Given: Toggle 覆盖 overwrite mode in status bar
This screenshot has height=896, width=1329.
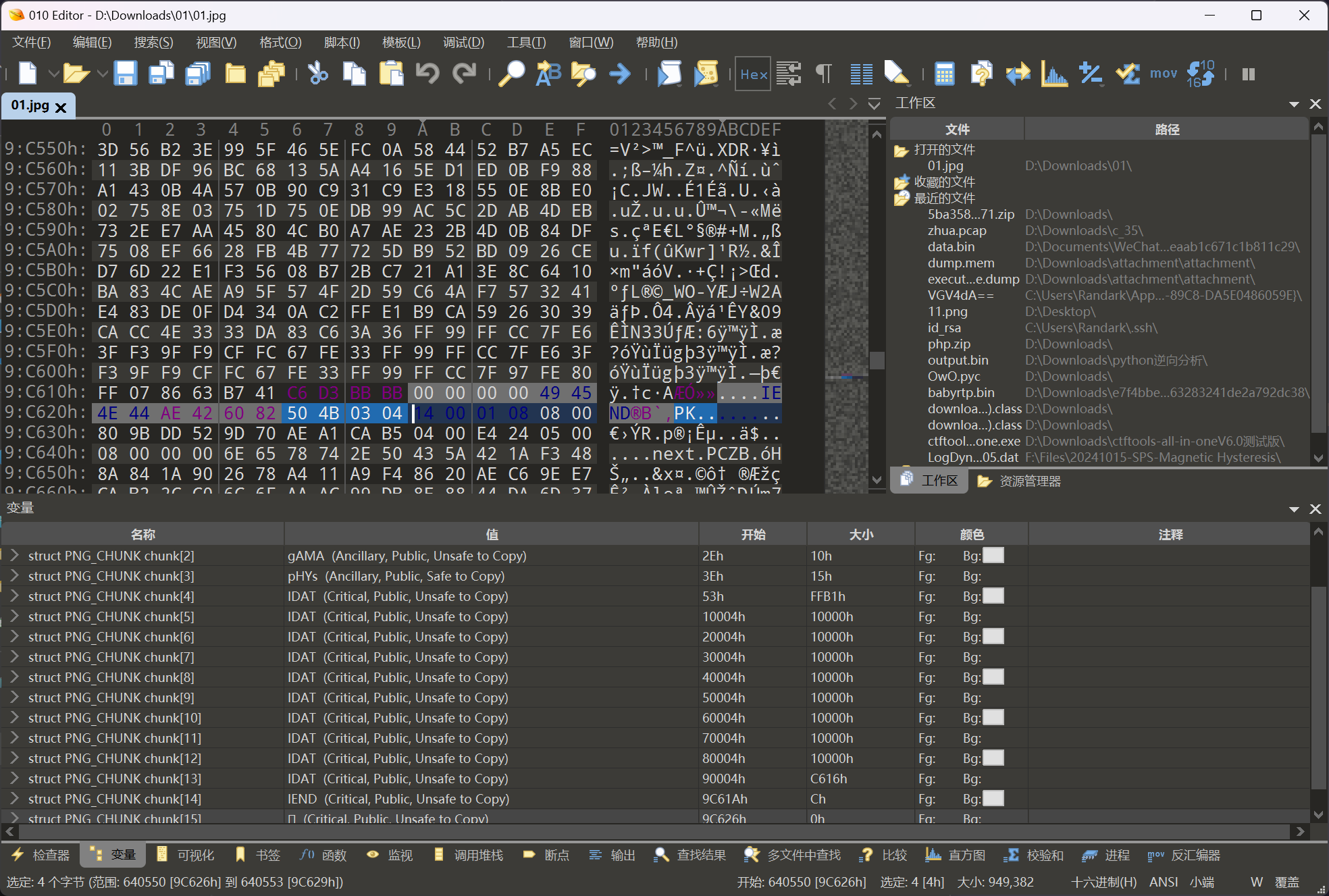Looking at the screenshot, I should point(1286,882).
